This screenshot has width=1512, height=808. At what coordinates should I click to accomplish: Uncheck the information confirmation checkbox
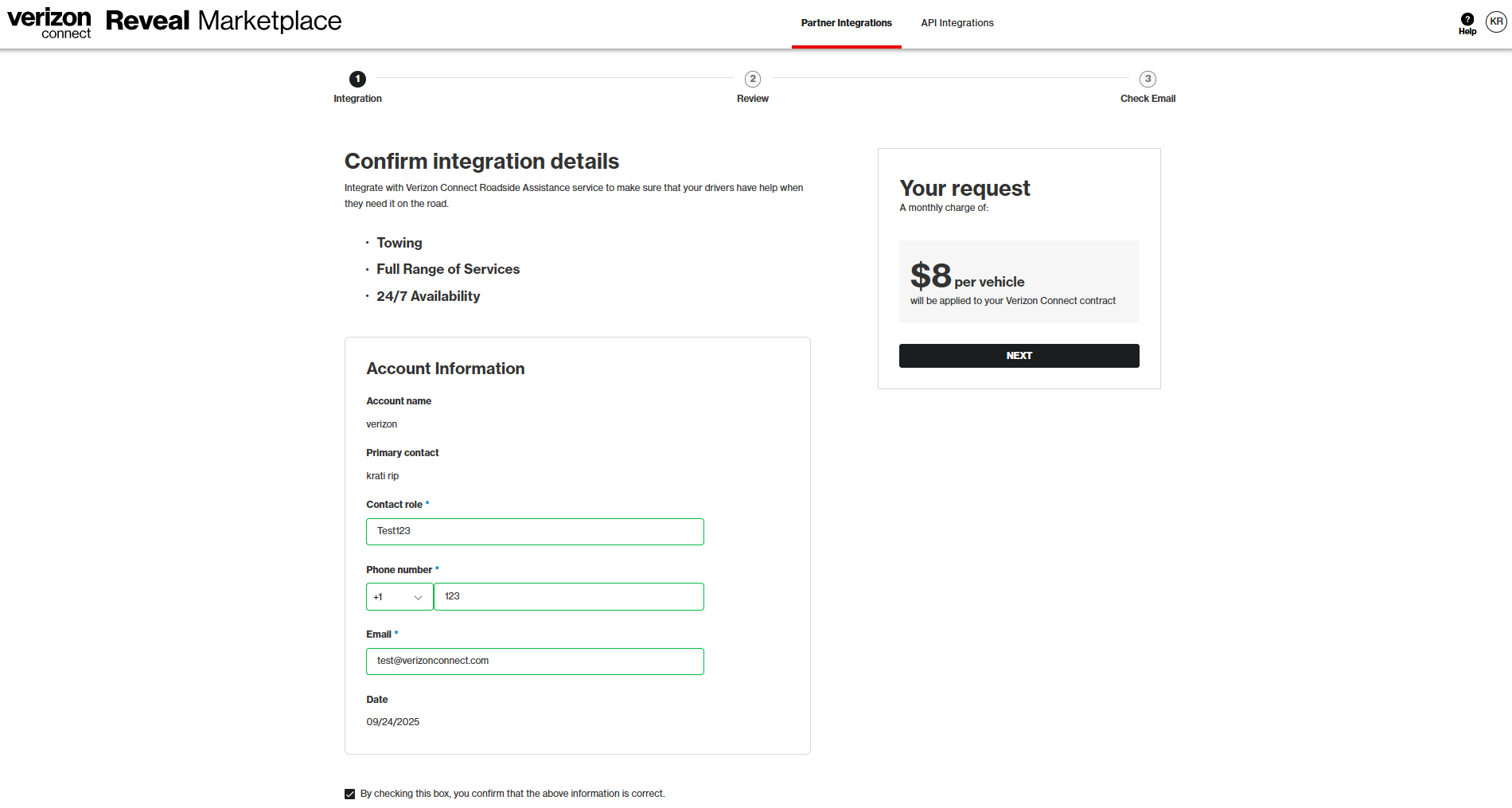click(x=349, y=794)
